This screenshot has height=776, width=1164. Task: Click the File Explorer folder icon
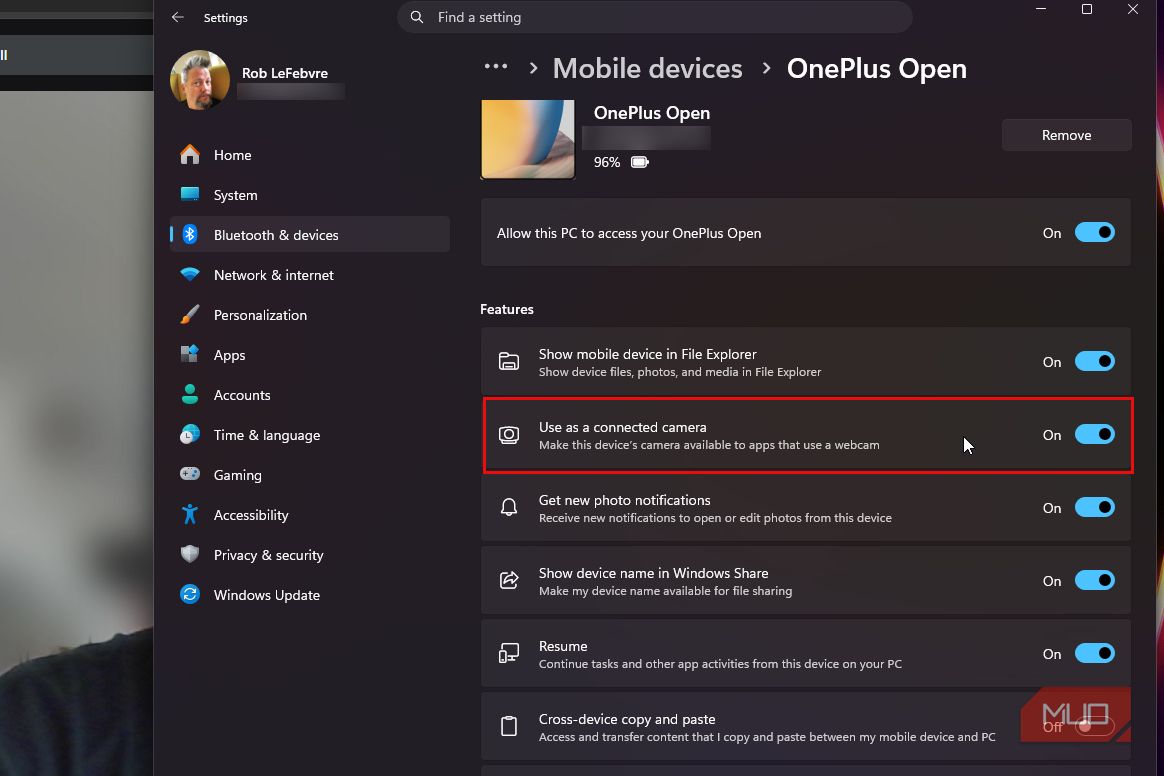point(509,362)
